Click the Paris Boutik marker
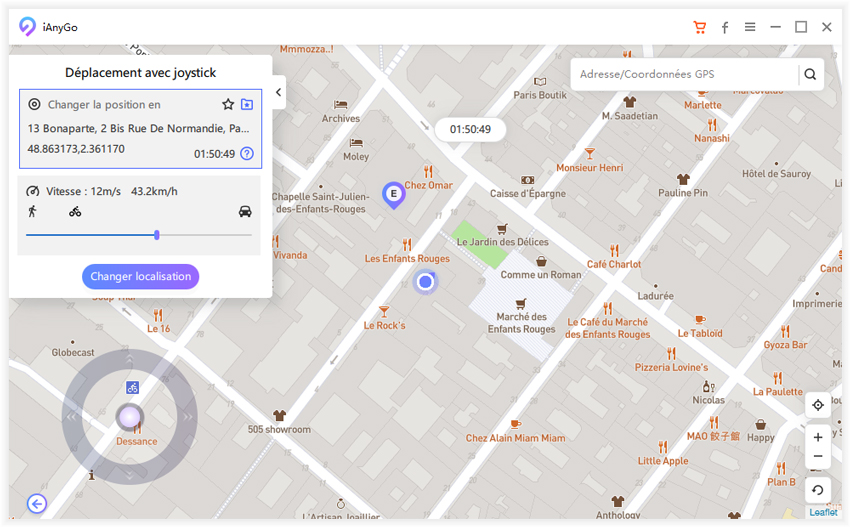The height and width of the screenshot is (527, 850). (x=540, y=82)
